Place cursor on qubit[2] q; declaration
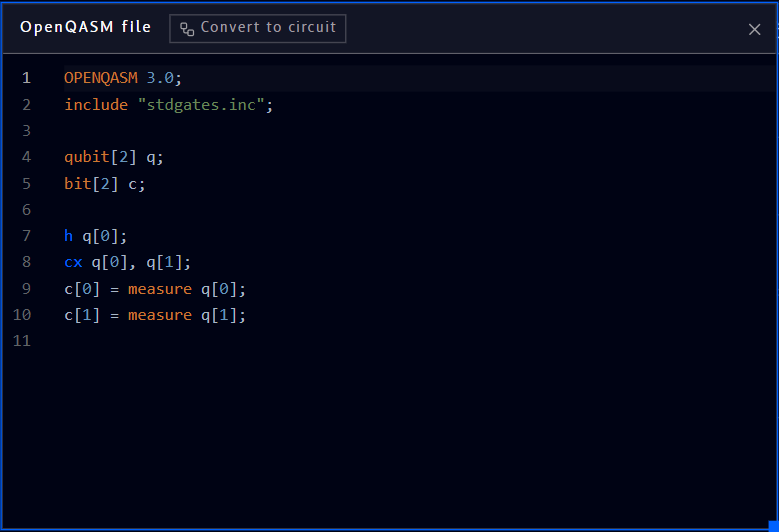This screenshot has width=779, height=532. [x=114, y=157]
